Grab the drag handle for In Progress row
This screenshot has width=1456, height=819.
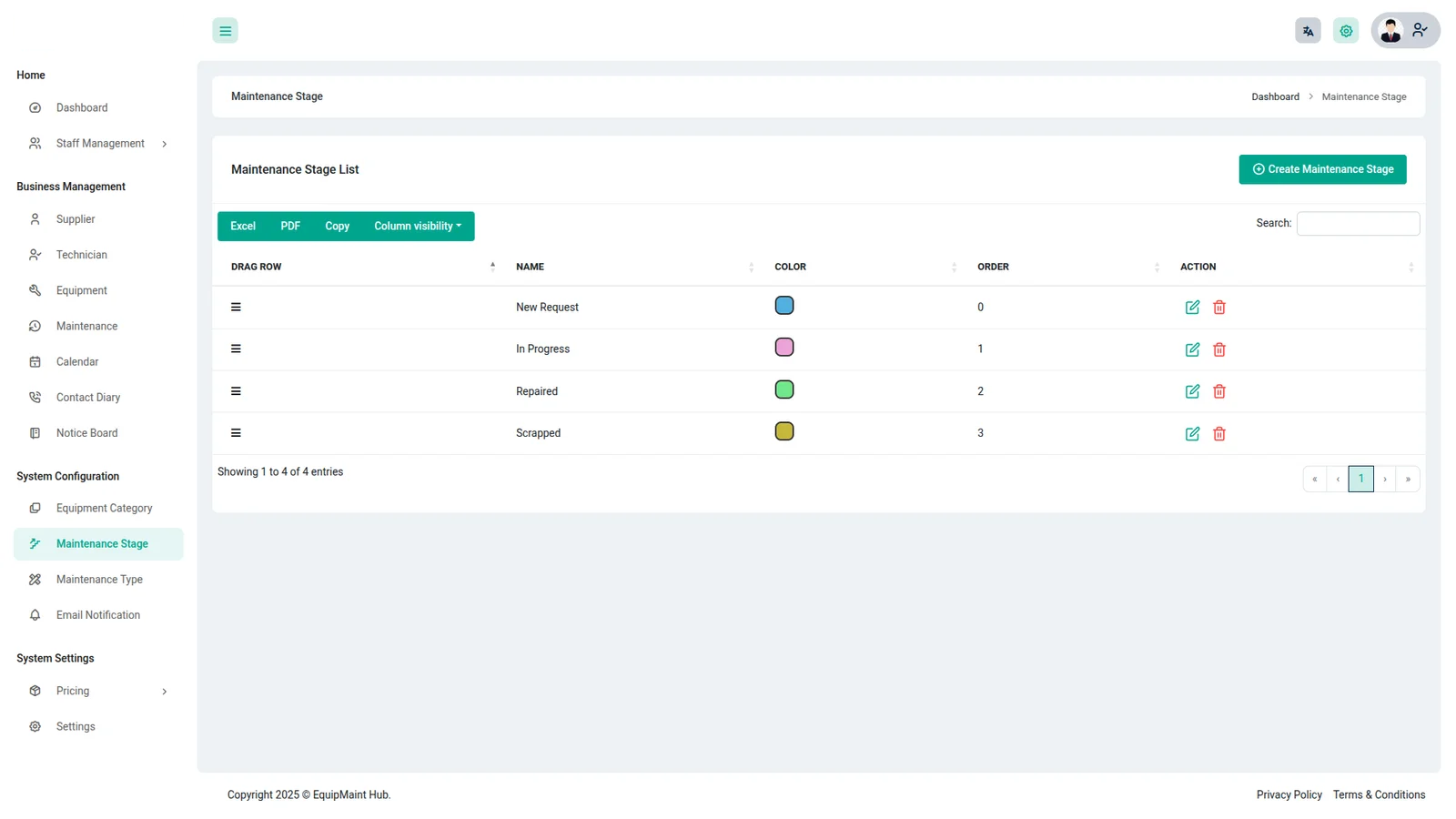(236, 349)
